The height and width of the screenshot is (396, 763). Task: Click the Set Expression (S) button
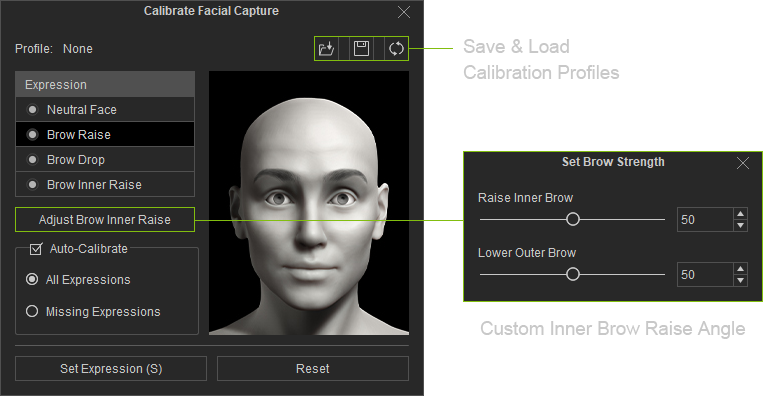[x=111, y=368]
